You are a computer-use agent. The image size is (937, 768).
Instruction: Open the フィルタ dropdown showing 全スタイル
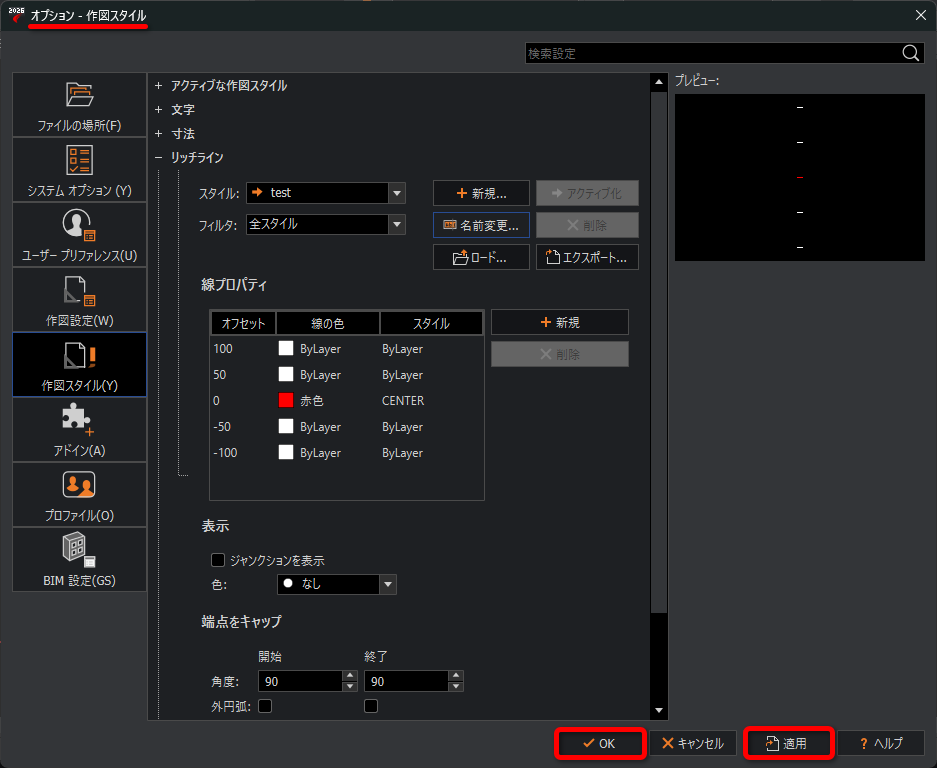pyautogui.click(x=326, y=224)
